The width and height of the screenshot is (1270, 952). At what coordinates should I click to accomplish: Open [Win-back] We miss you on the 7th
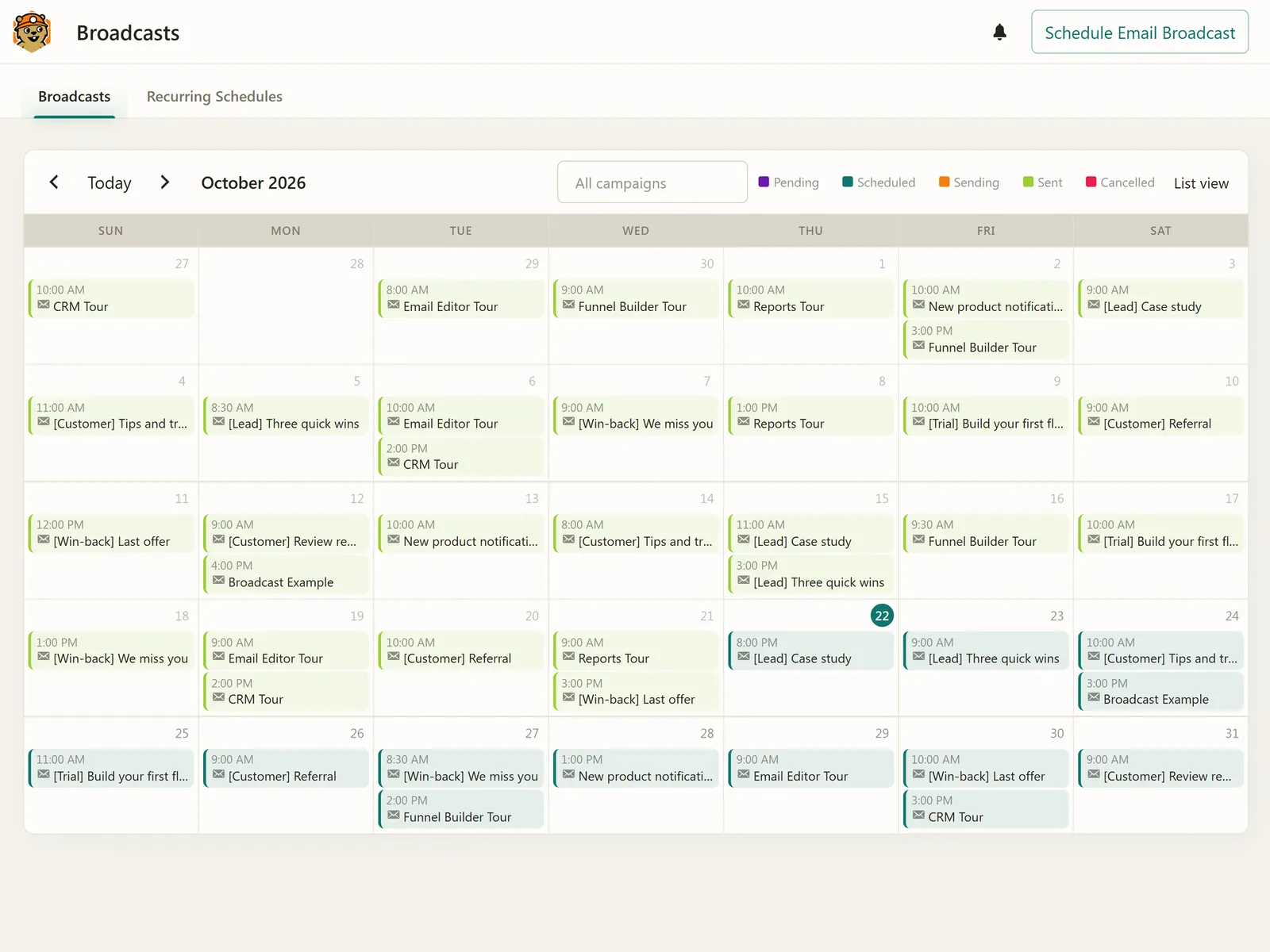(x=636, y=416)
